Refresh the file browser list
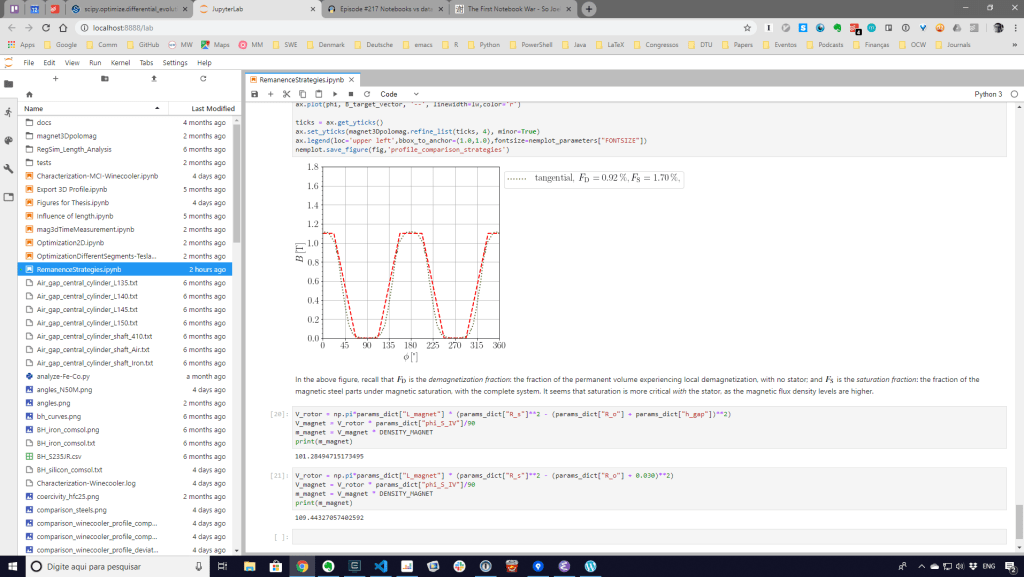 (x=203, y=78)
